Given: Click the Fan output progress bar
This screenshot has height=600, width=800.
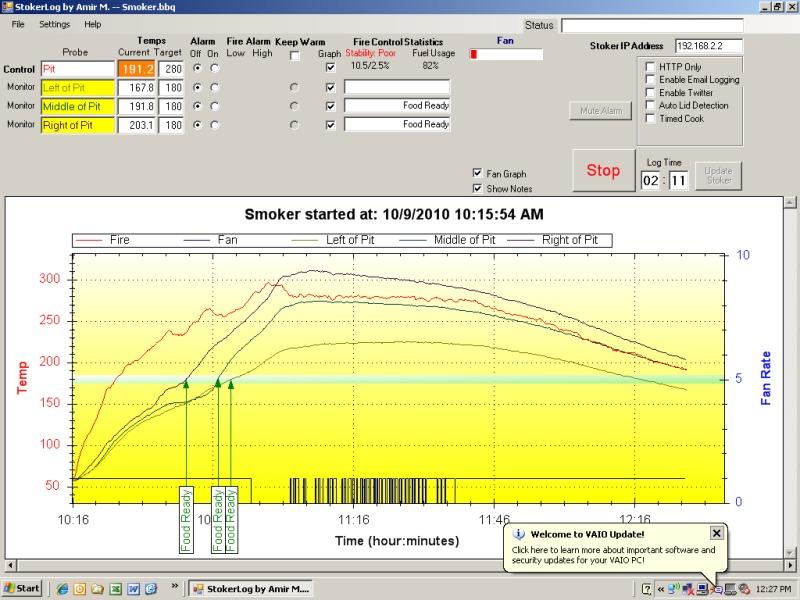Looking at the screenshot, I should (x=506, y=54).
